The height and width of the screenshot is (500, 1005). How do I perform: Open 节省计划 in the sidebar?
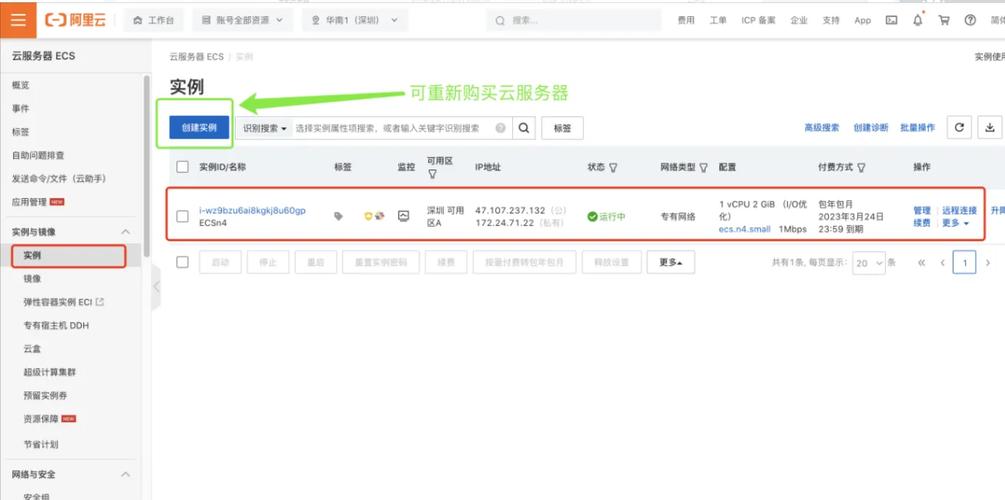click(x=41, y=444)
